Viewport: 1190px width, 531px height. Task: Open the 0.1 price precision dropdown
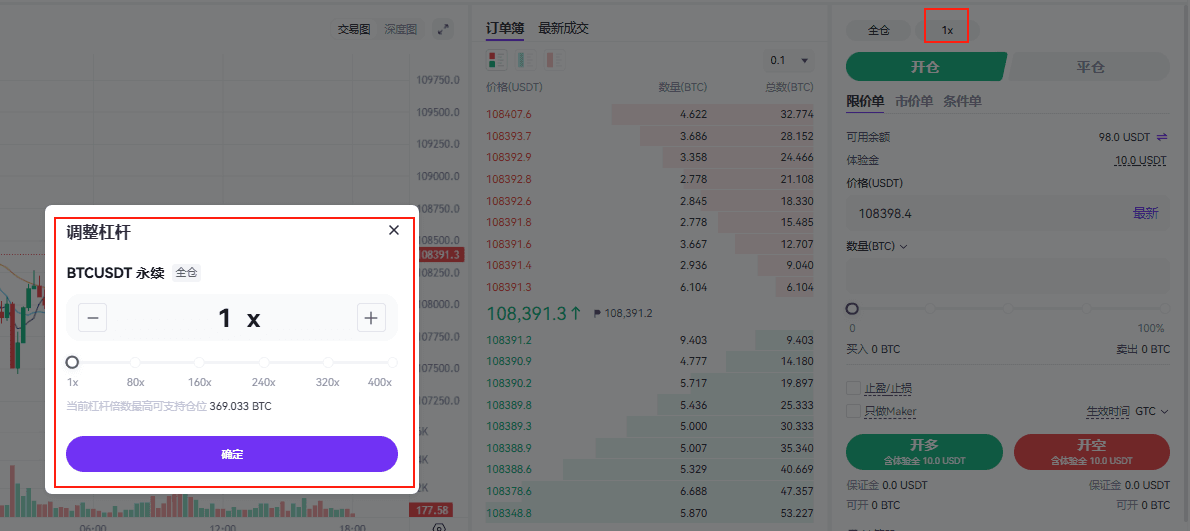(x=789, y=60)
